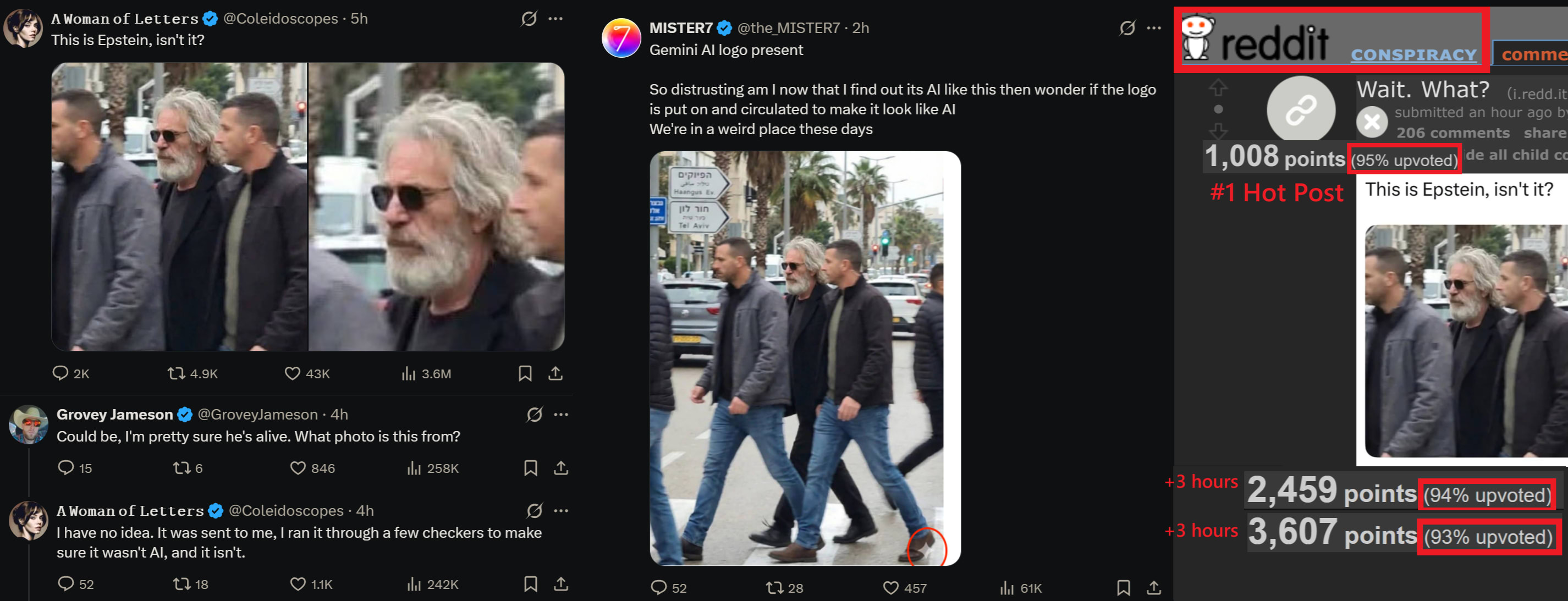Expand more menu on top Coleidoscopes tweet
The image size is (1568, 601).
click(x=555, y=19)
